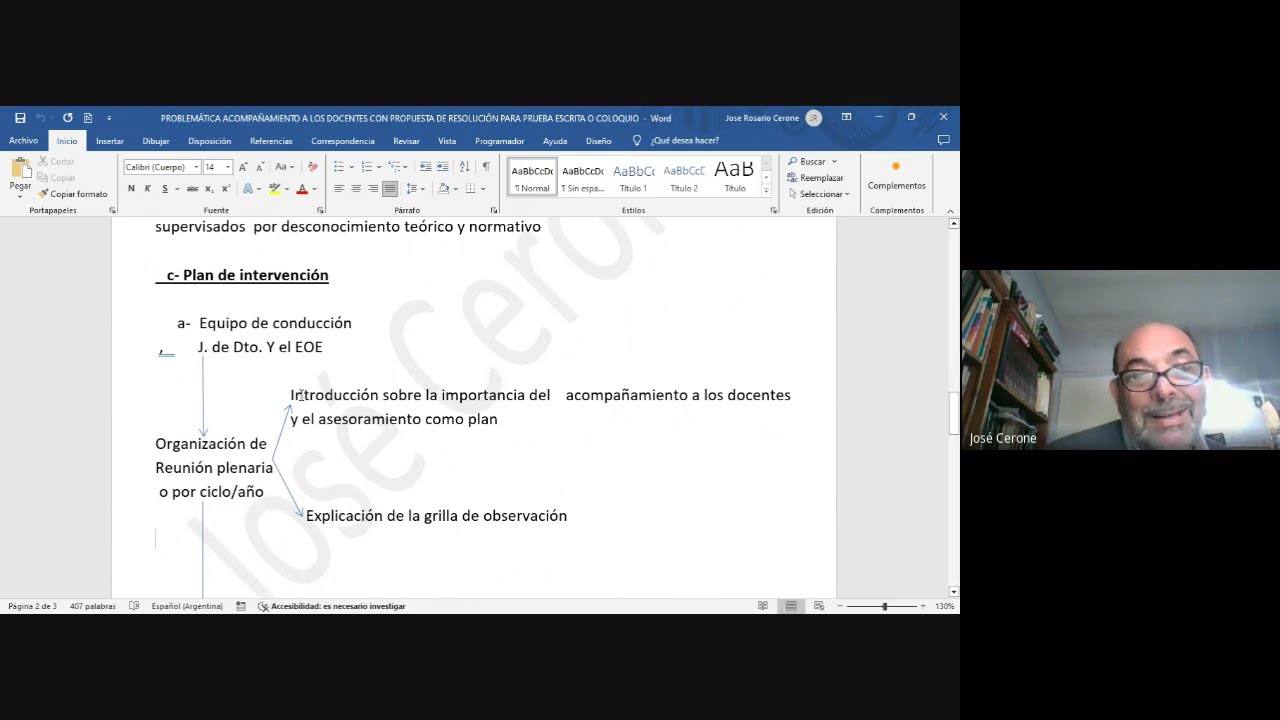Image resolution: width=1280 pixels, height=720 pixels.
Task: Switch to the Dibujar tab
Action: (x=156, y=141)
